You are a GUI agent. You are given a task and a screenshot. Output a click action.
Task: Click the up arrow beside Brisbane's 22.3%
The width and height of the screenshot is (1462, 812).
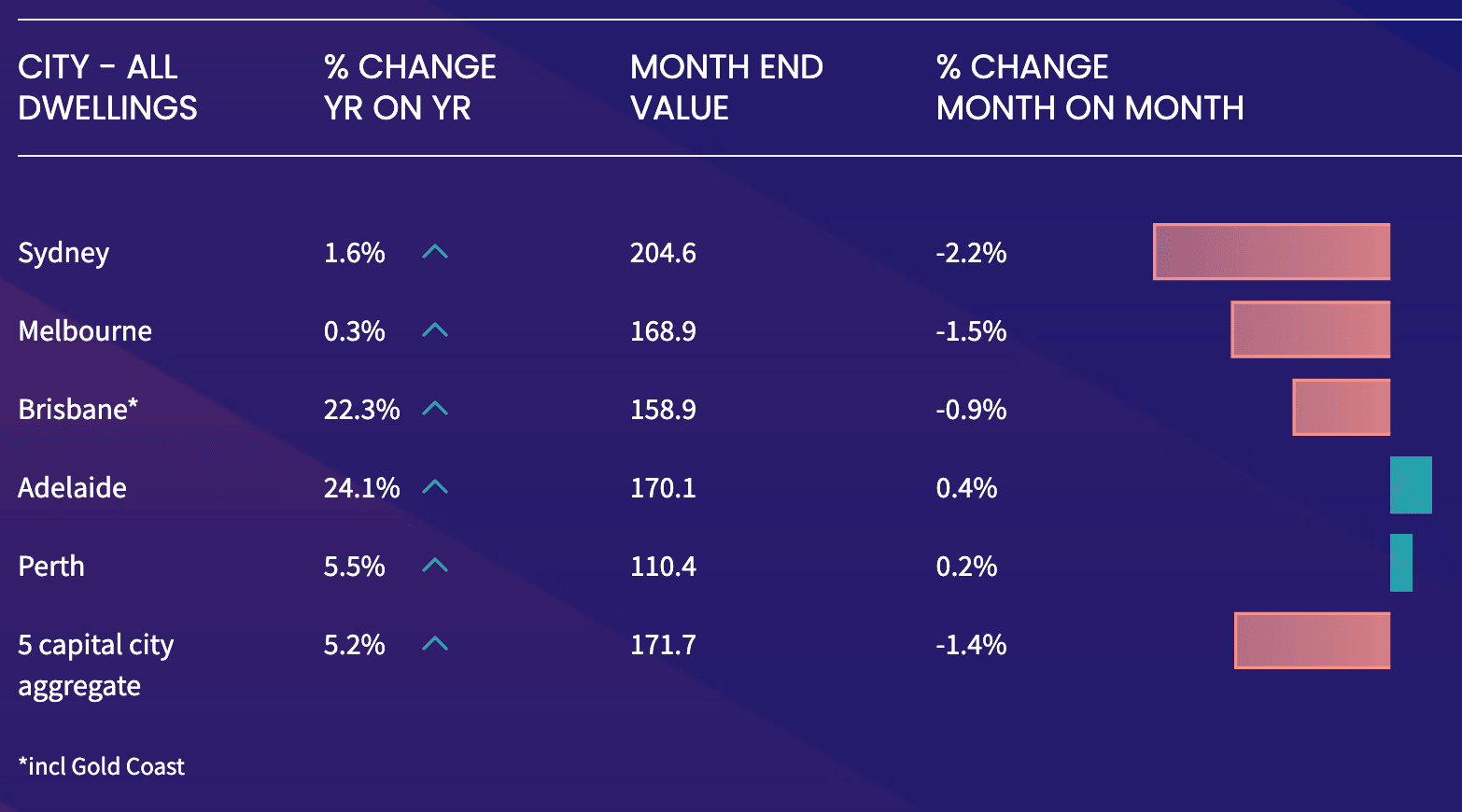(435, 409)
